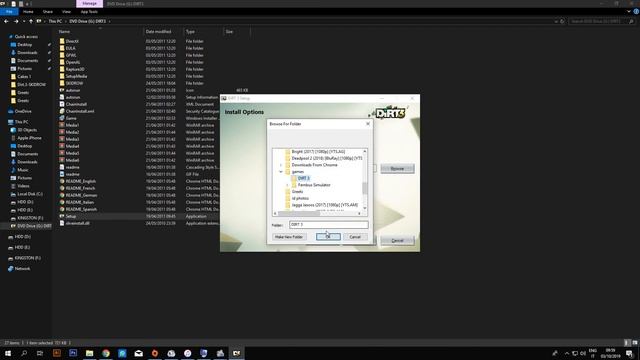Image resolution: width=640 pixels, height=360 pixels.
Task: Open the Share ribbon tab
Action: 48,12
